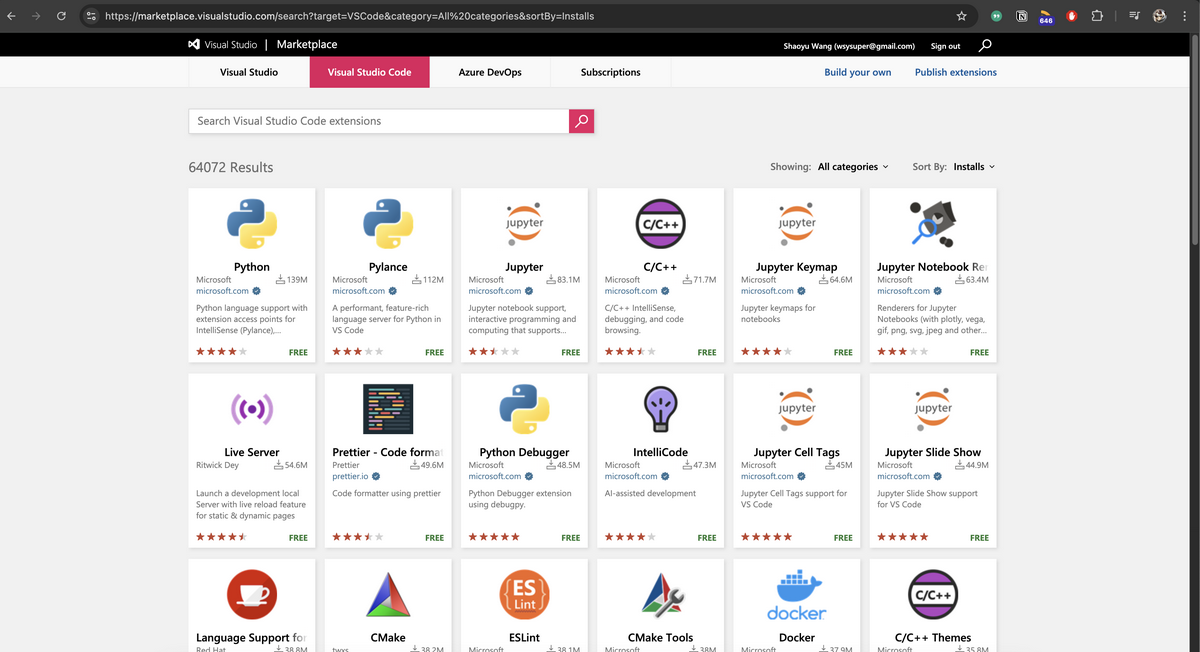This screenshot has width=1200, height=652.
Task: Switch to the Visual Studio tab
Action: (249, 73)
